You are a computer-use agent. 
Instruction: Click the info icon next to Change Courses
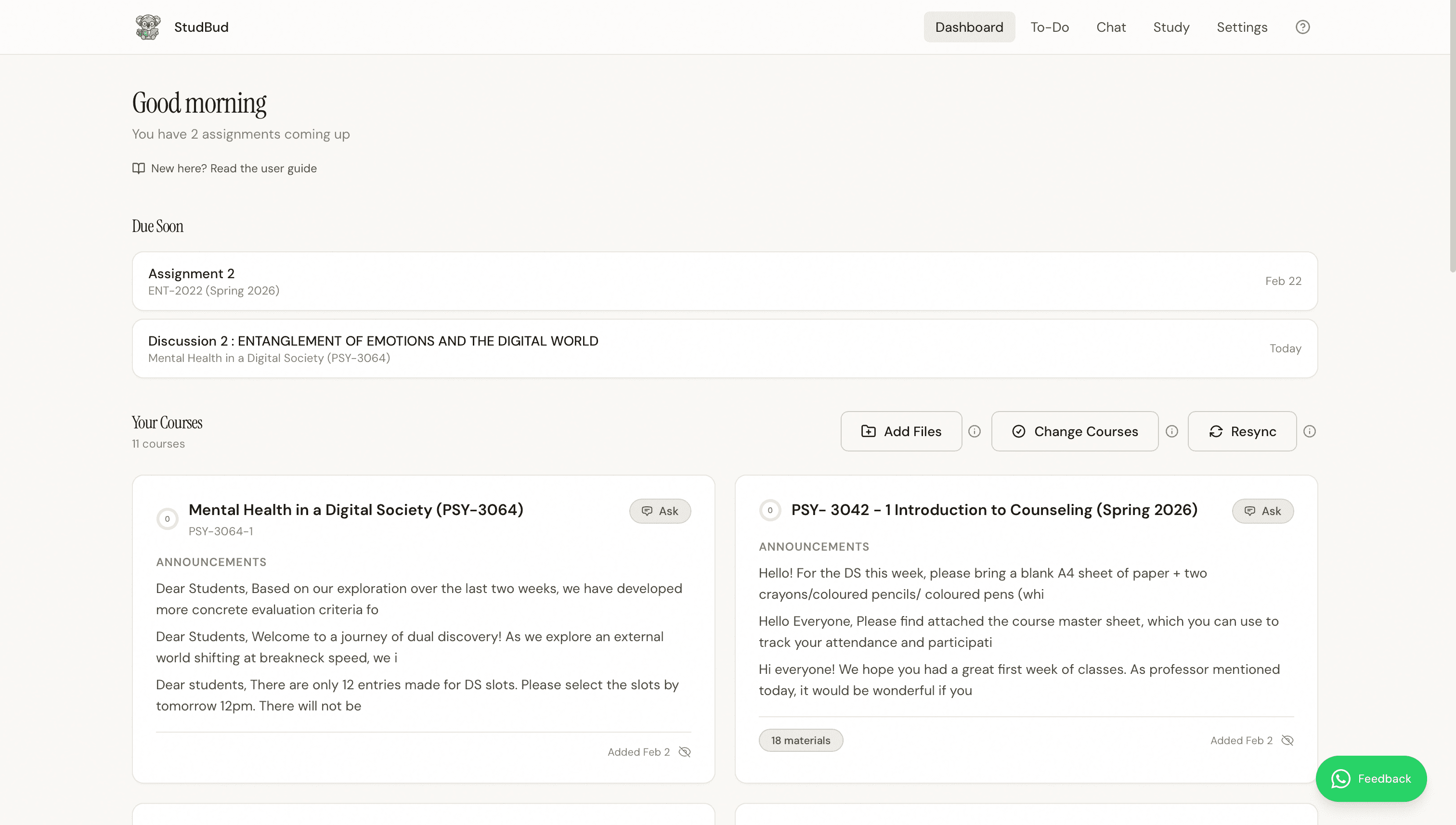[x=1172, y=431]
